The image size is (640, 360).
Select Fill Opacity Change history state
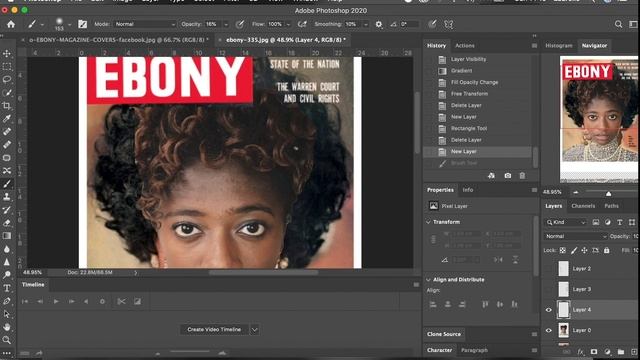click(478, 82)
